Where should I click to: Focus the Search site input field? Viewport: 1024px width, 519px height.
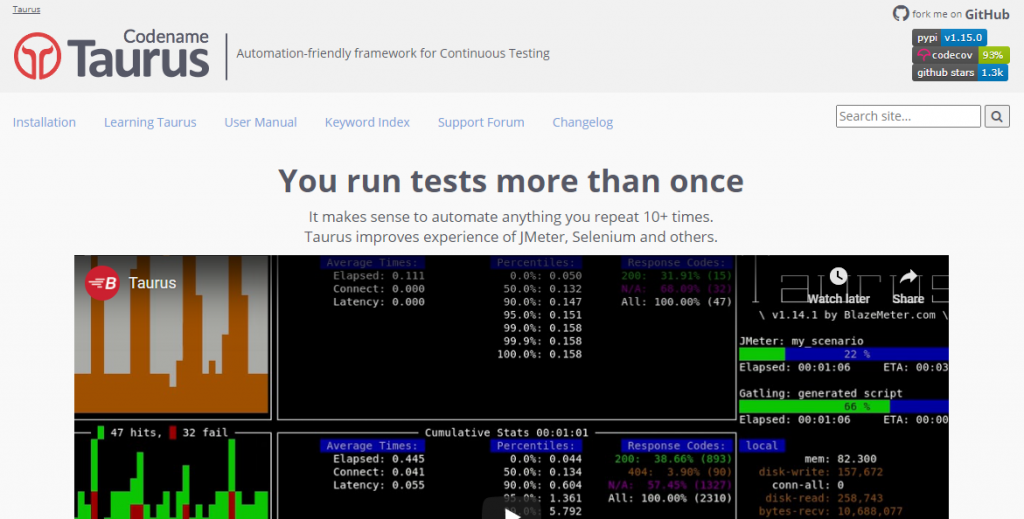[908, 116]
